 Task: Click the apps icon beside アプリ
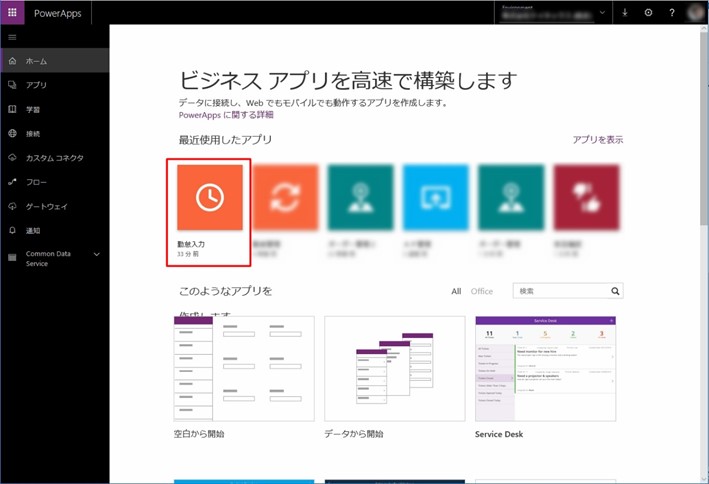coord(12,85)
